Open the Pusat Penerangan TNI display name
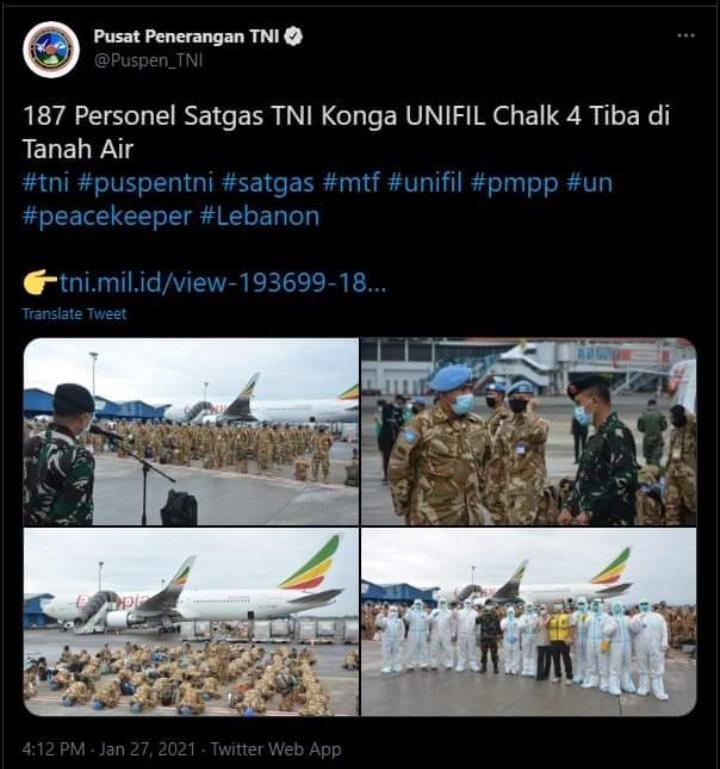The height and width of the screenshot is (769, 720). (186, 36)
